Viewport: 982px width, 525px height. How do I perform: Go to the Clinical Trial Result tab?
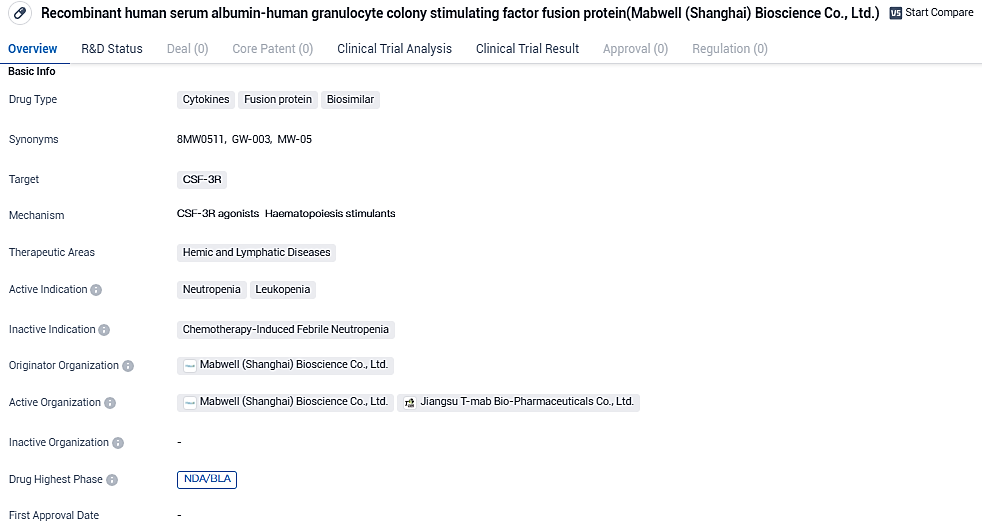coord(527,49)
